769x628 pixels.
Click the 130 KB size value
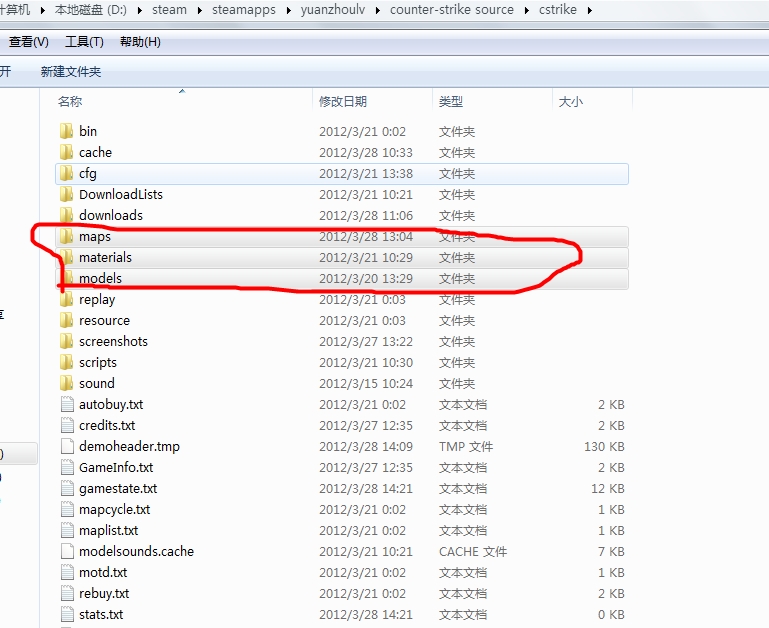(604, 446)
